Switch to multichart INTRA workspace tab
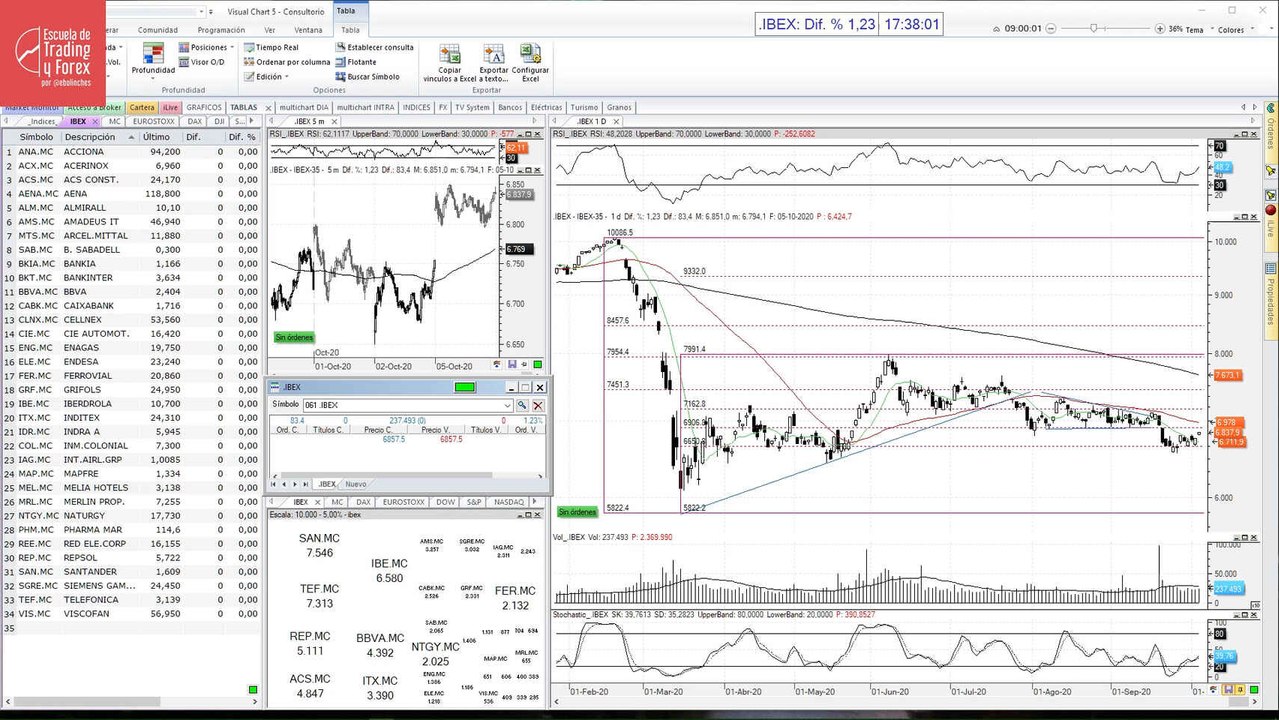The image size is (1279, 720). coord(365,107)
